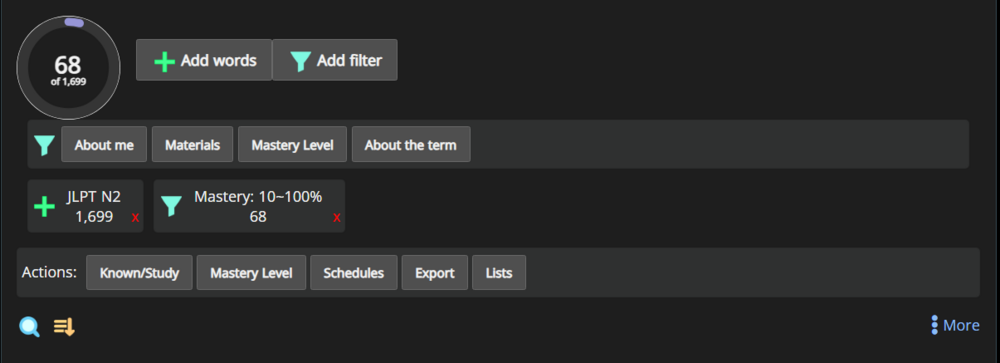Viewport: 1000px width, 363px height.
Task: Click the yellow sort order icon
Action: (64, 327)
